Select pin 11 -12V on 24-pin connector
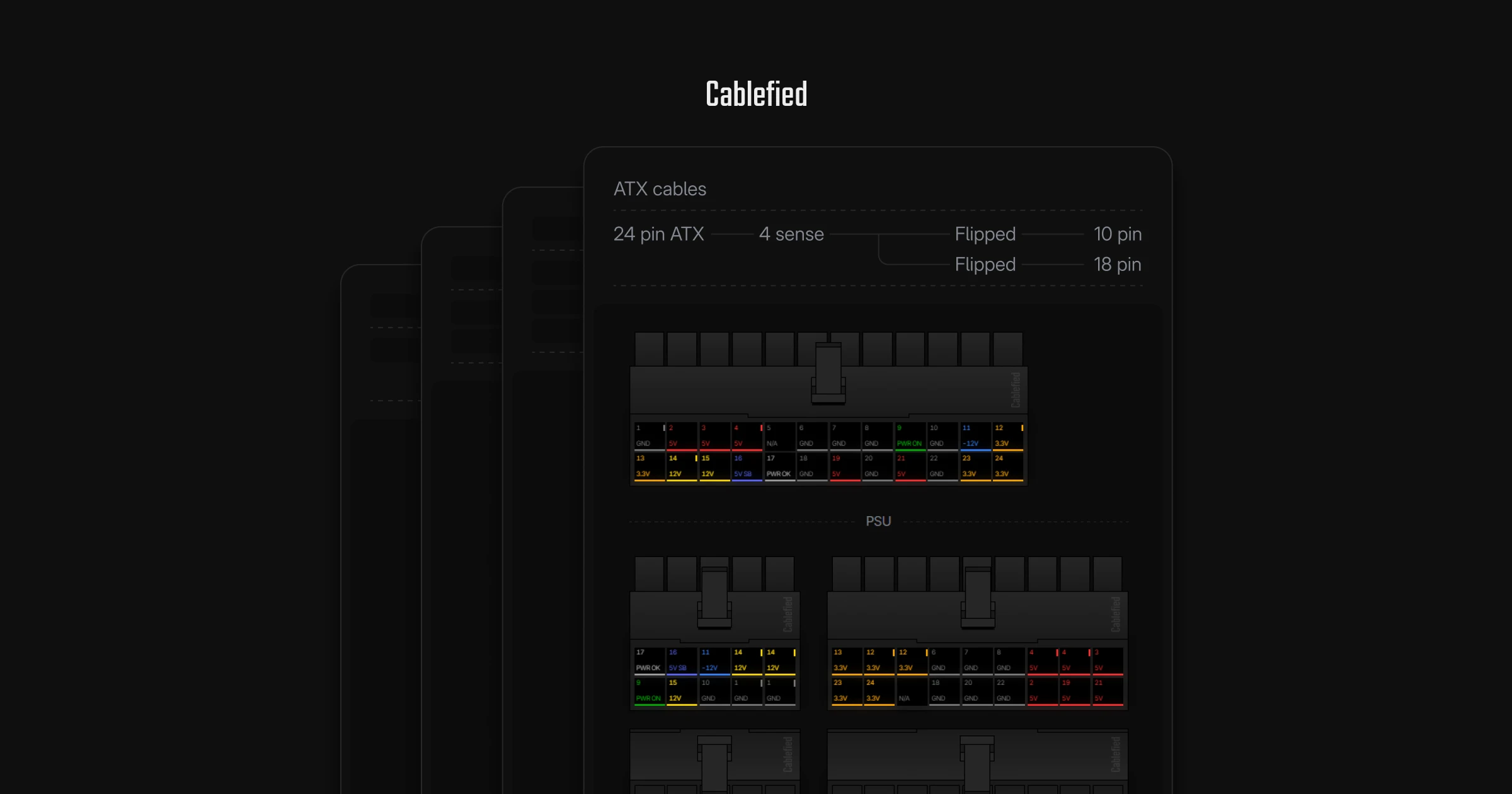This screenshot has width=1512, height=794. pos(976,436)
